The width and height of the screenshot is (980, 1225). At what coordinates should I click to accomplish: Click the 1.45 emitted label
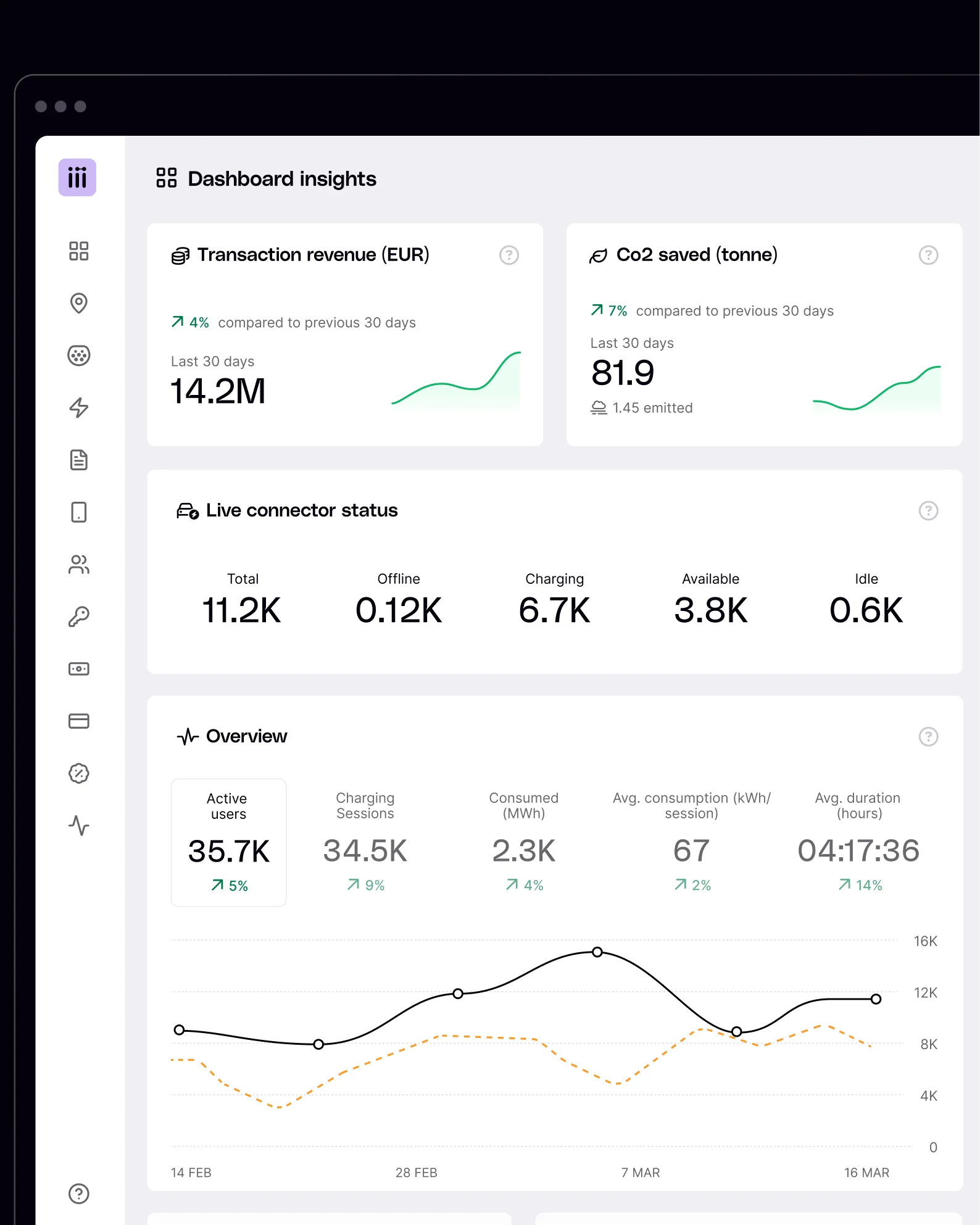652,408
